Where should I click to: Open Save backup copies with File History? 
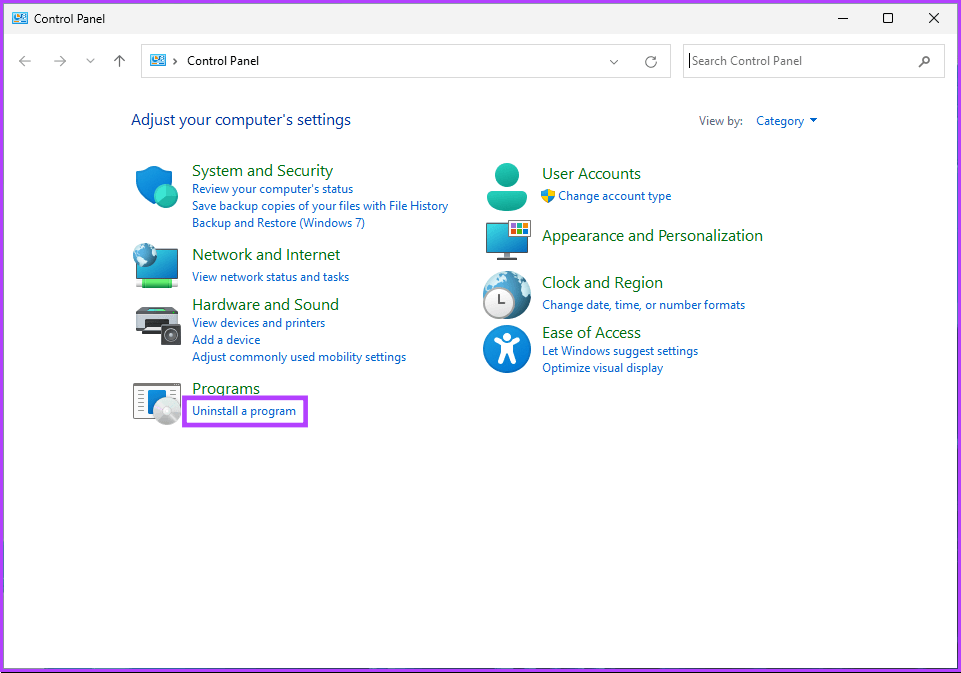point(320,206)
